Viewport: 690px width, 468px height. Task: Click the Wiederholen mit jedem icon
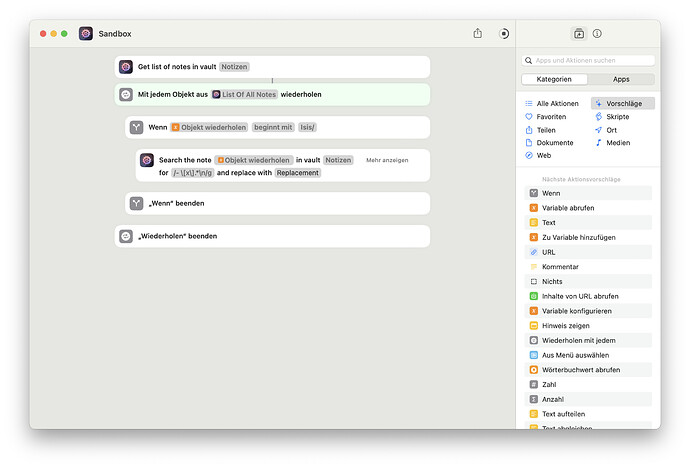(534, 341)
